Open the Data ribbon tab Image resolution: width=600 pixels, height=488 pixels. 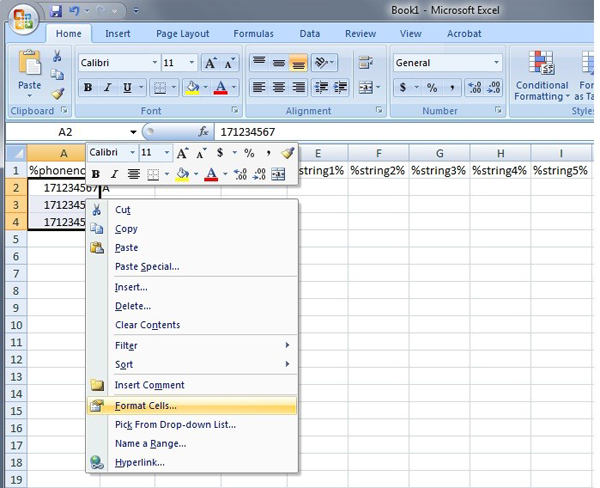(x=310, y=34)
